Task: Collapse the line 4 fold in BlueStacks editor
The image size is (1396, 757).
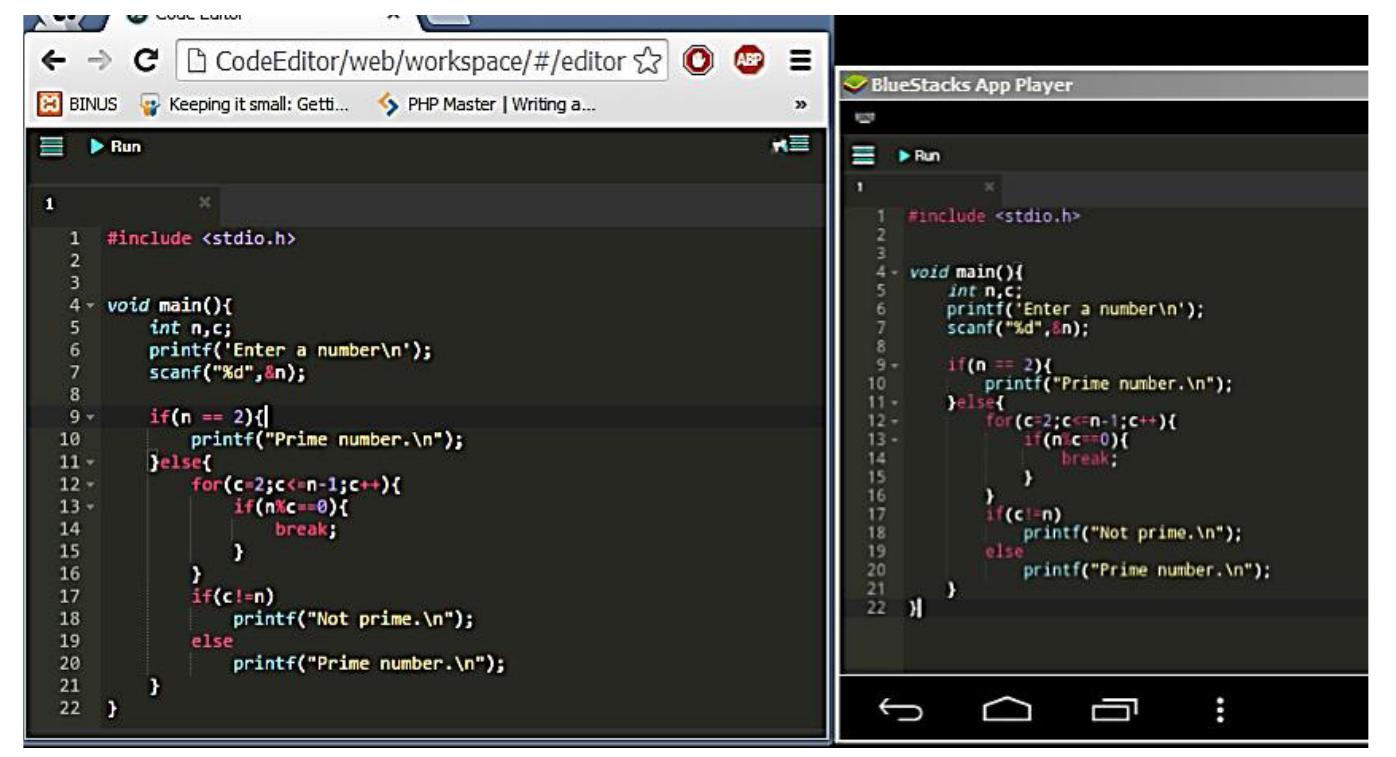Action: pos(895,273)
